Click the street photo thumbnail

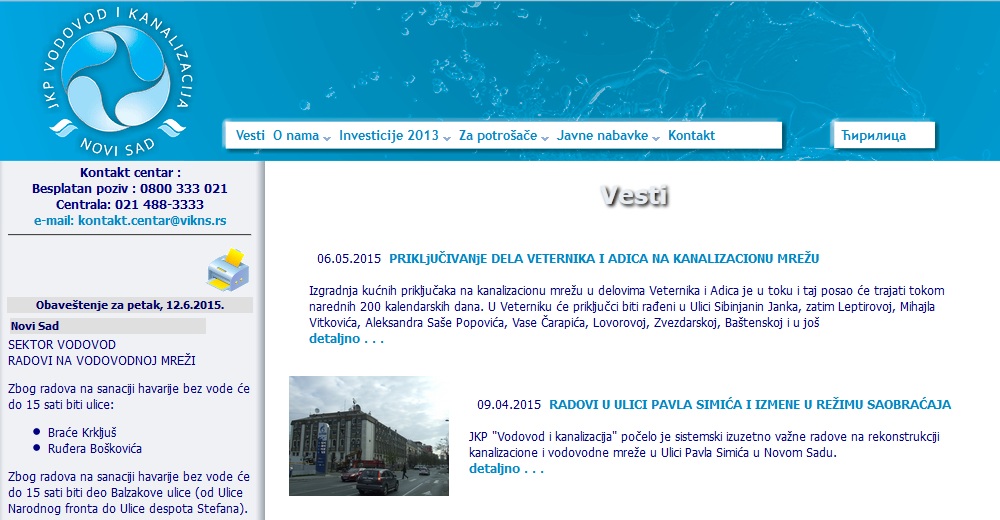368,436
